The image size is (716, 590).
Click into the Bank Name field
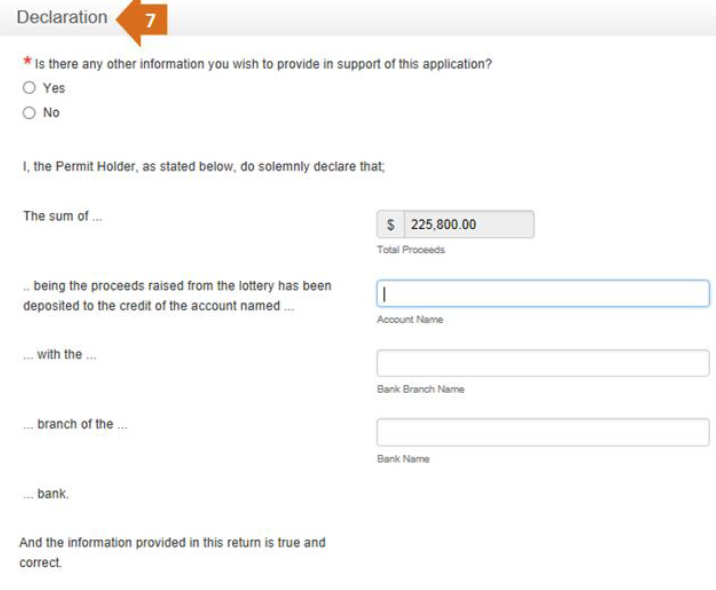[543, 432]
